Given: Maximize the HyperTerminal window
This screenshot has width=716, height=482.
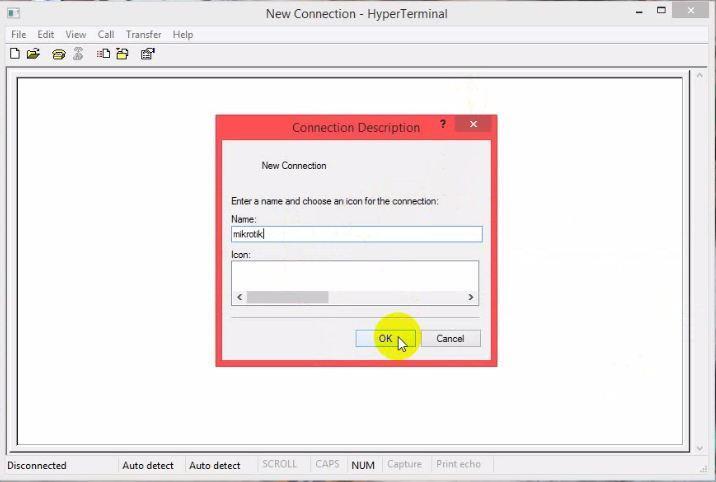Looking at the screenshot, I should tap(661, 10).
